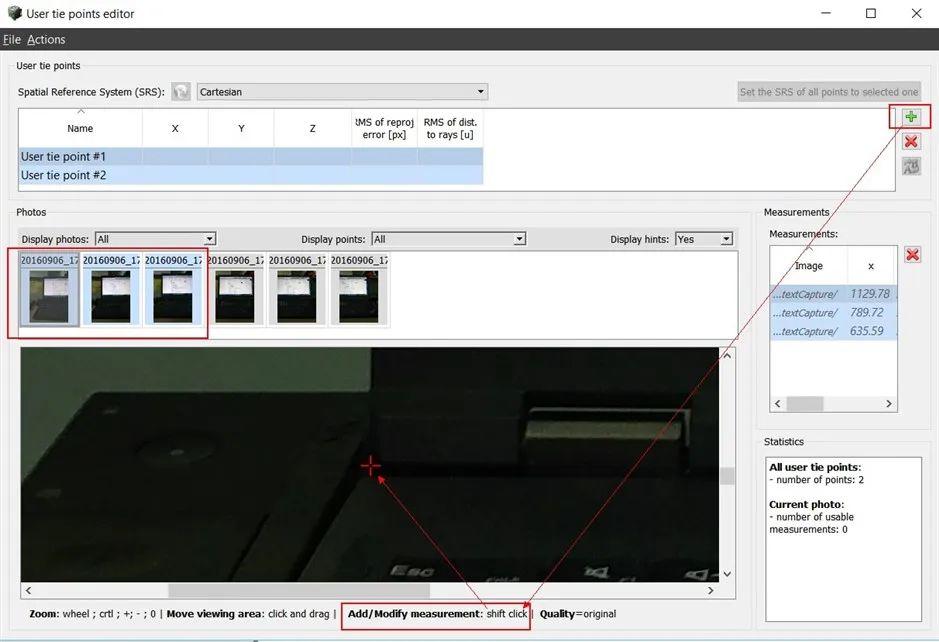Select the first 20160906 photo thumbnail

pos(48,293)
